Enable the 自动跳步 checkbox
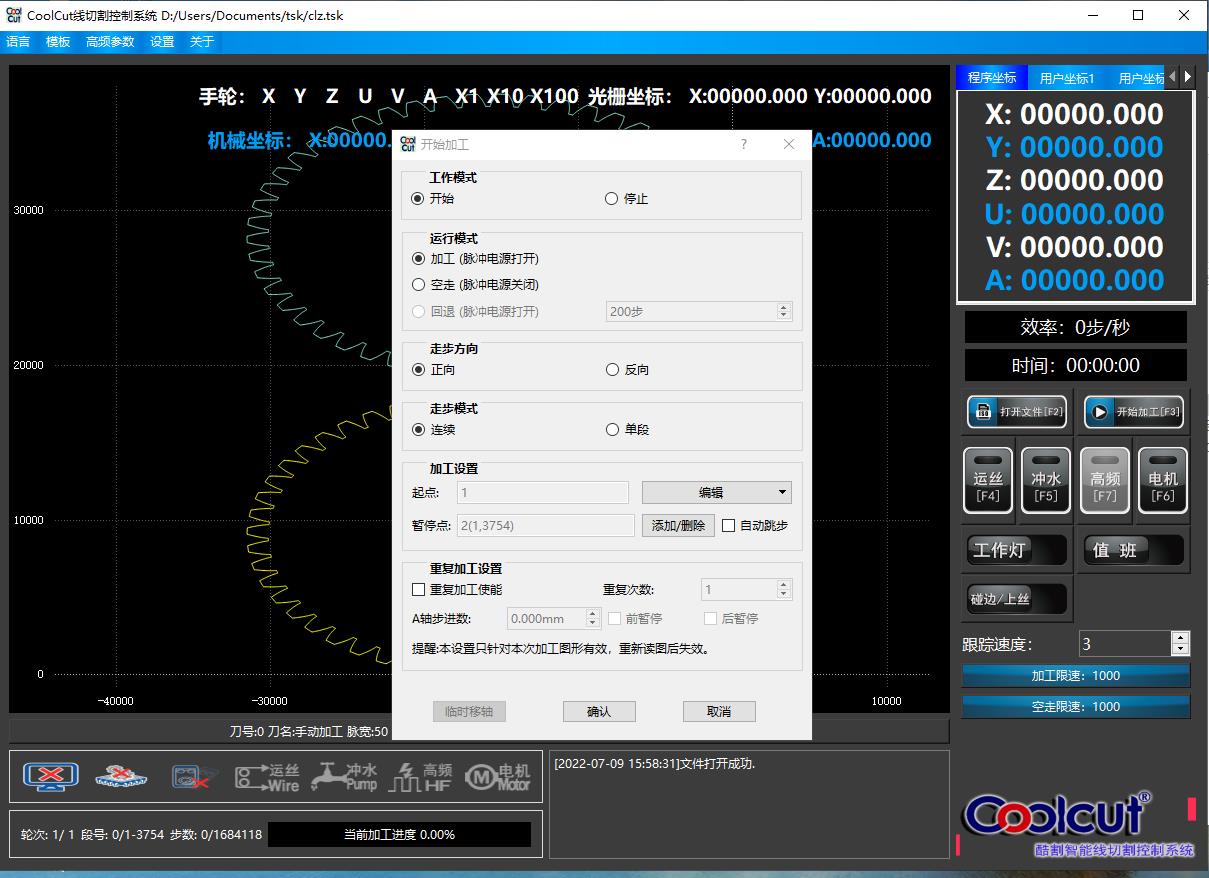 tap(755, 525)
